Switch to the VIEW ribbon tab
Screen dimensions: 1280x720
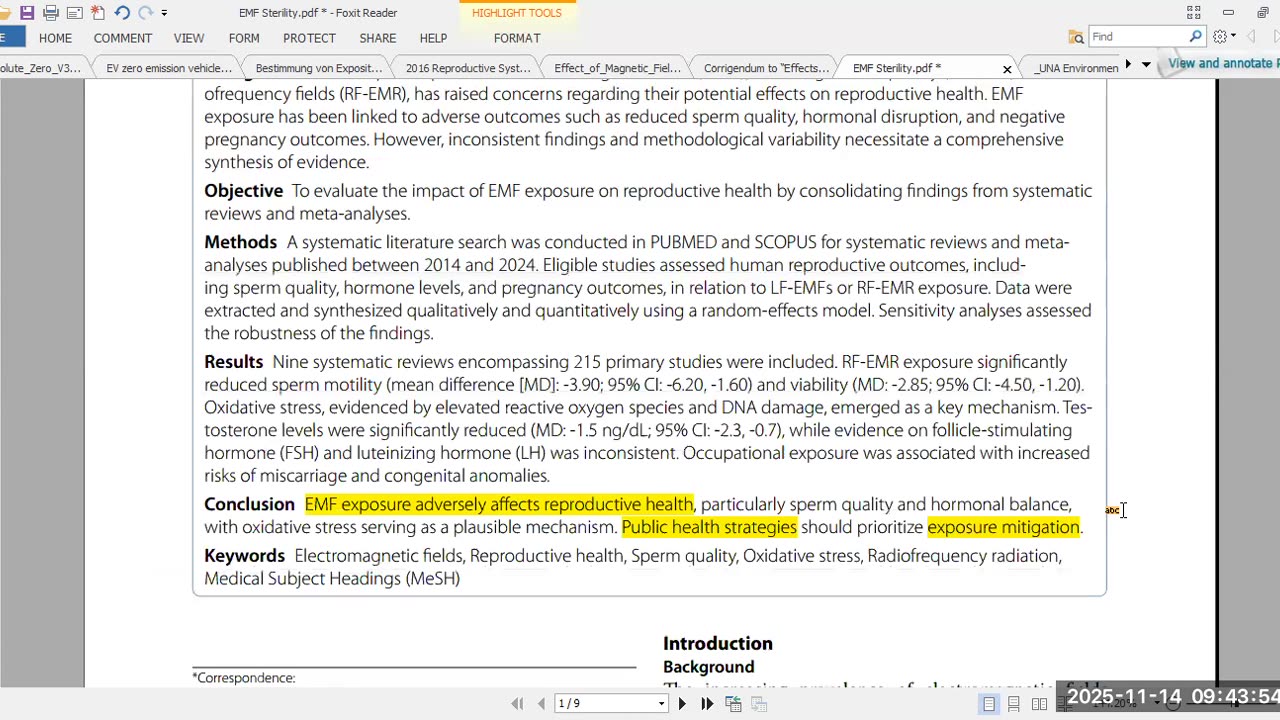click(189, 38)
